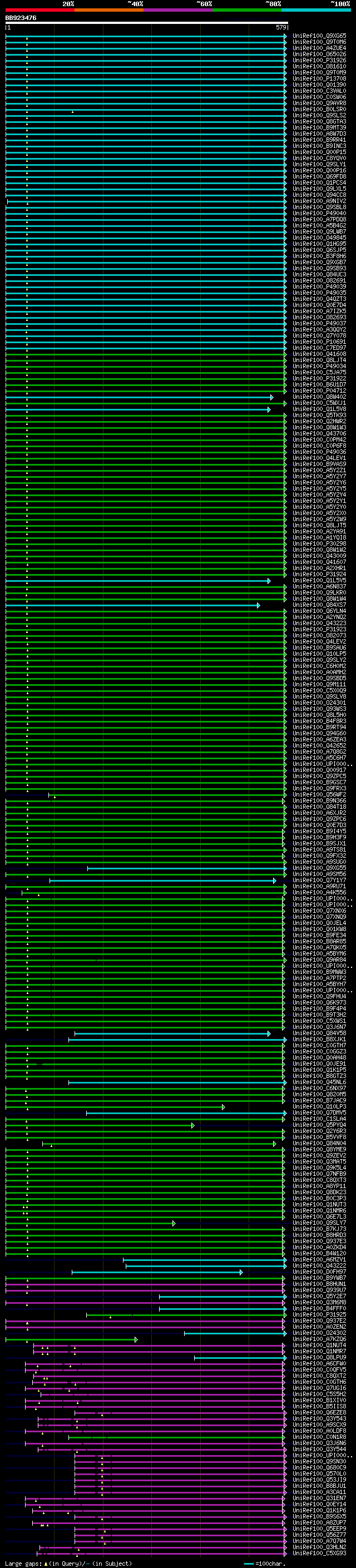Select the label UniRef100_Q5TK93

click(x=319, y=415)
